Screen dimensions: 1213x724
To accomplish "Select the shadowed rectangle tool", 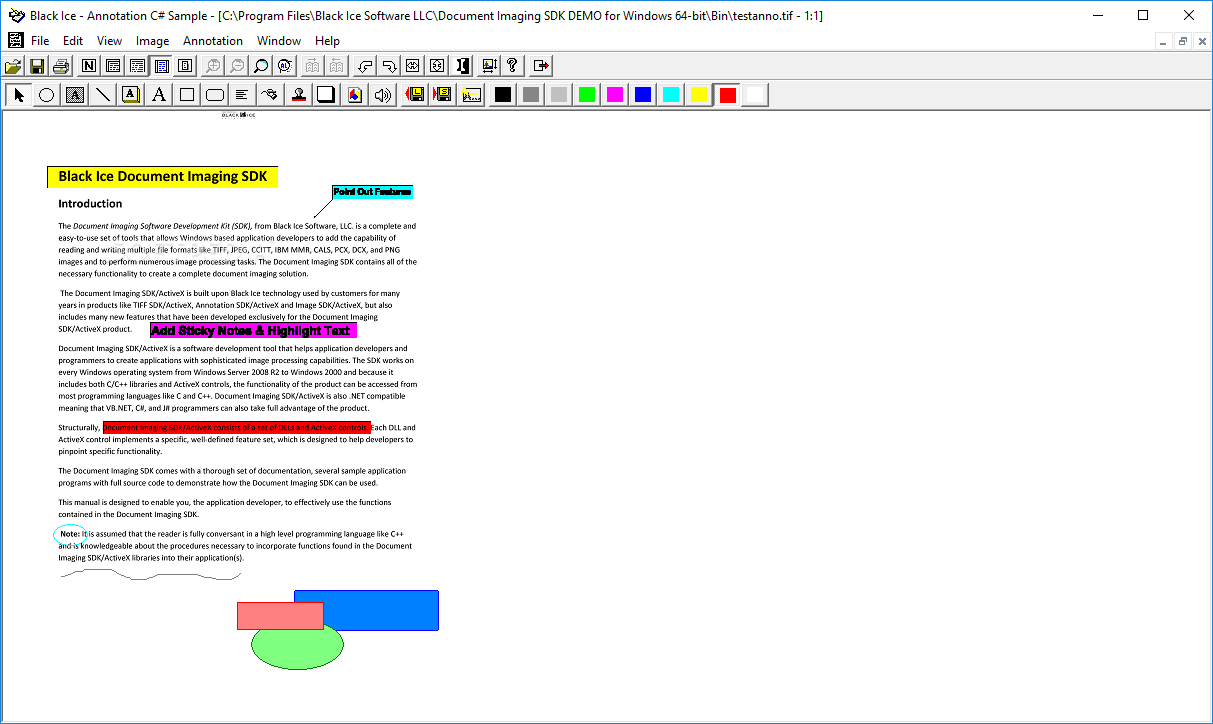I will coord(326,95).
